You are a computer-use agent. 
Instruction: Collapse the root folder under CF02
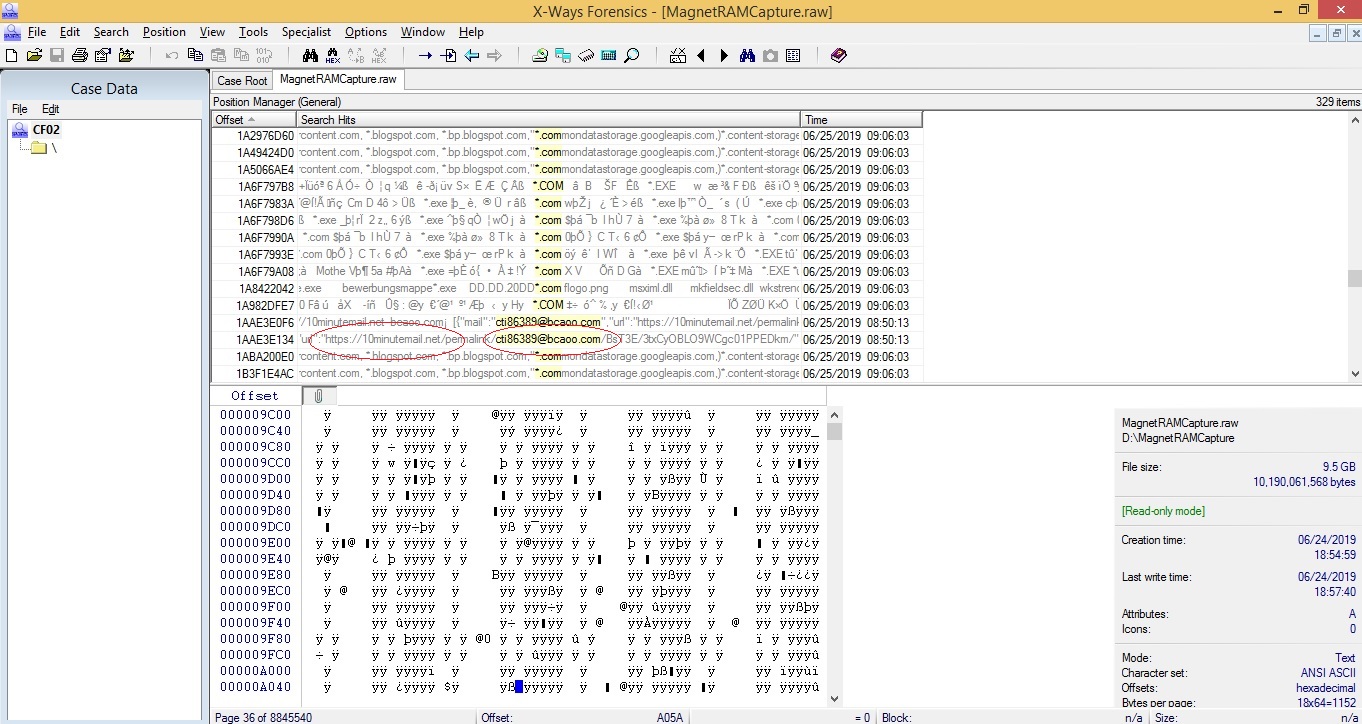(x=37, y=145)
